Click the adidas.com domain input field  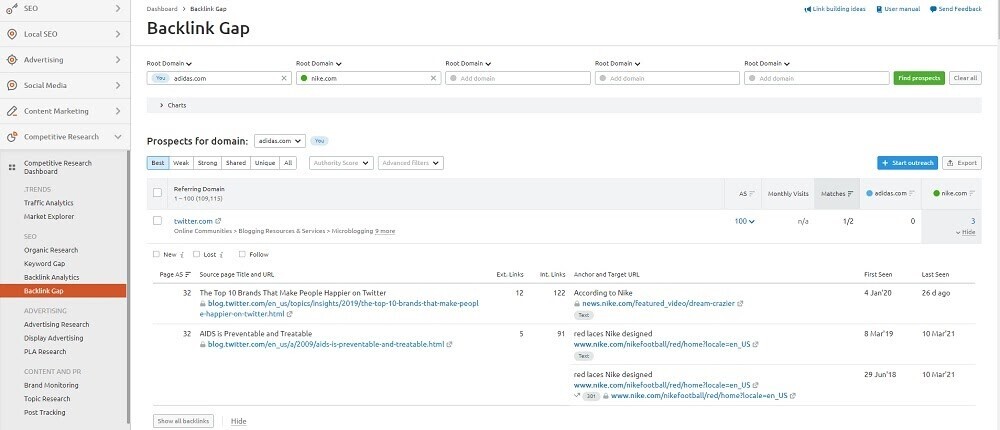[x=219, y=78]
